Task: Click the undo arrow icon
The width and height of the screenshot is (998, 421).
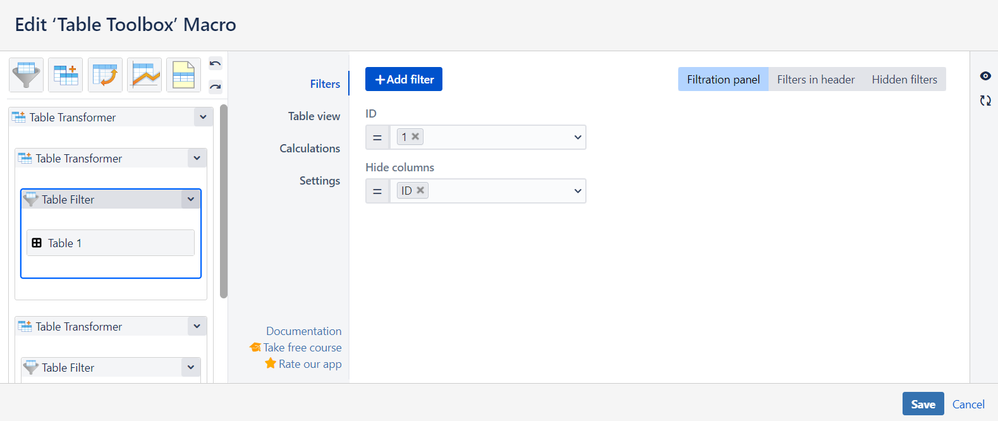Action: (x=215, y=64)
